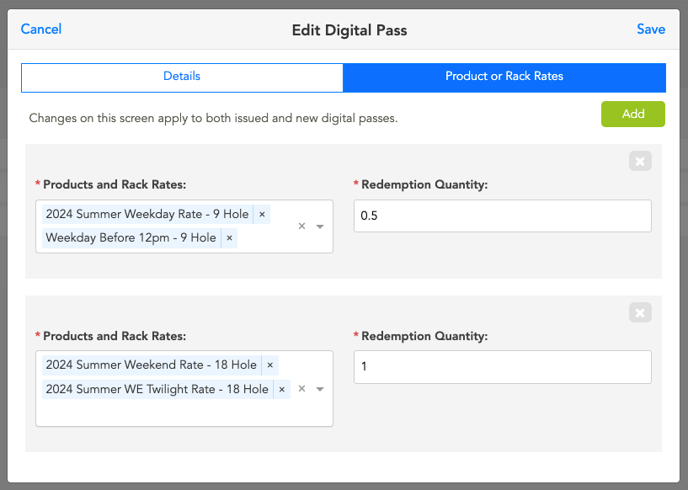Viewport: 688px width, 490px height.
Task: Click the 2024 Summer Weekend Rate - 18 Hole label
Action: click(x=151, y=365)
